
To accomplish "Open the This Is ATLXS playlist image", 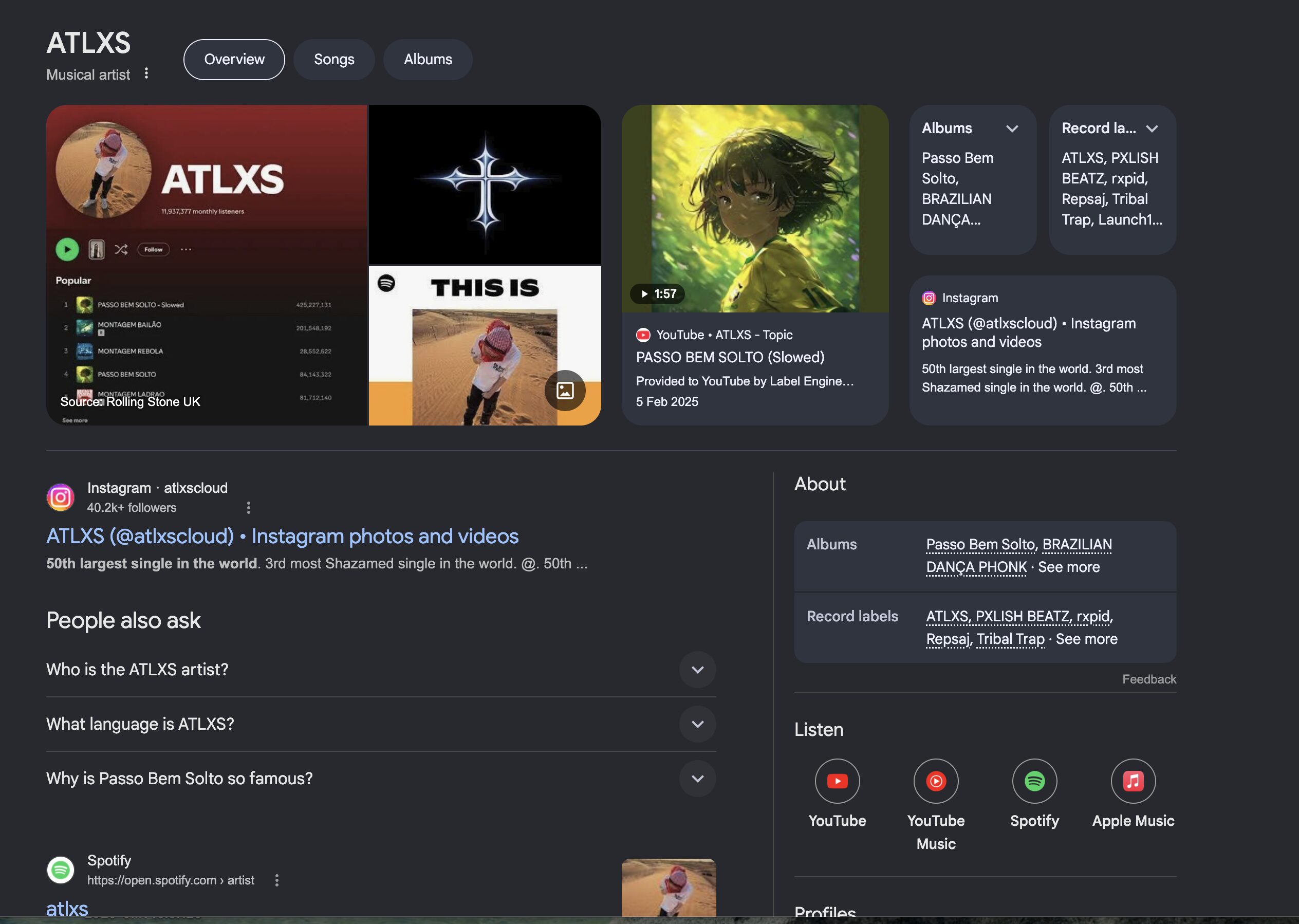I will (485, 346).
